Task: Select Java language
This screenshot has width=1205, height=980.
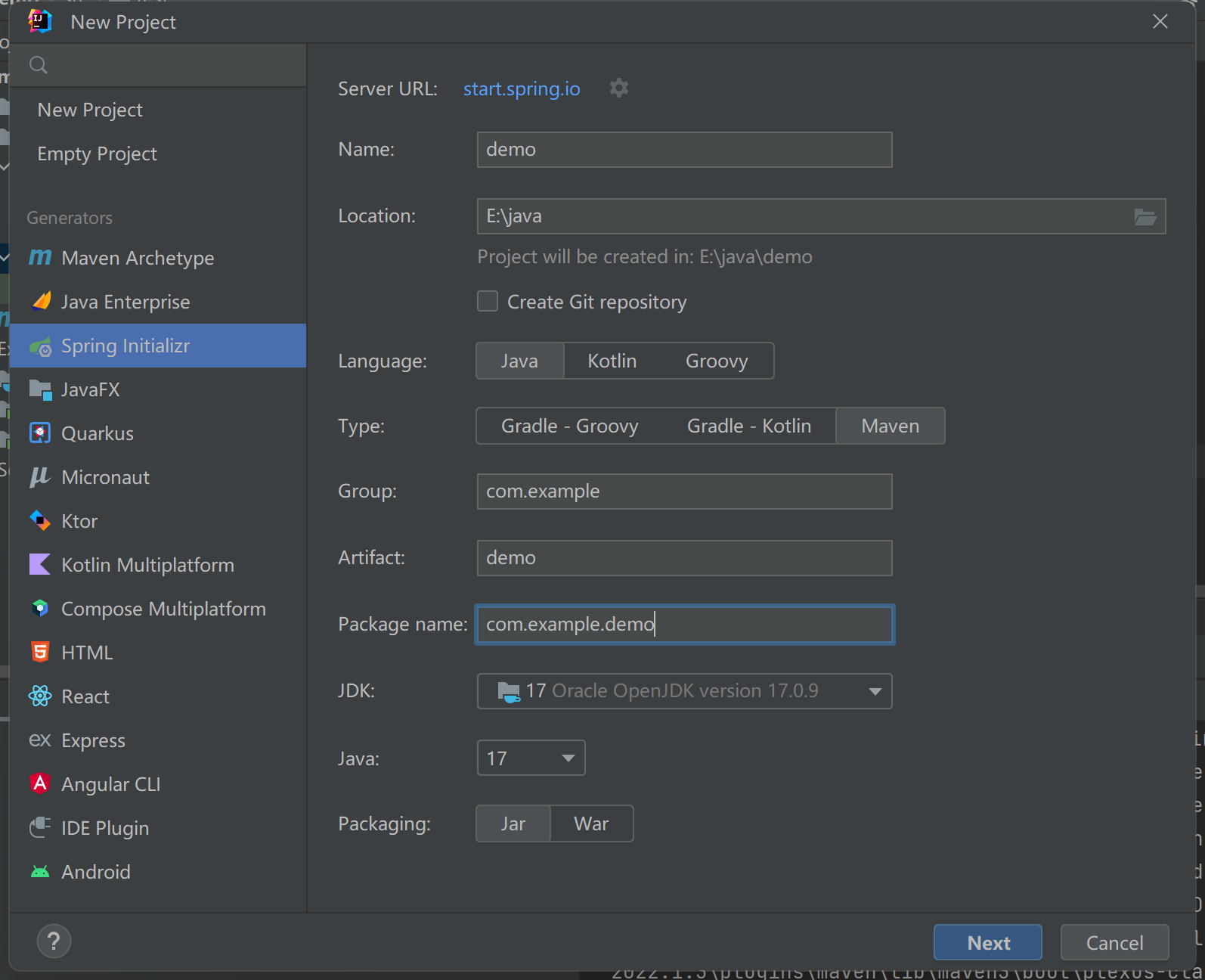Action: click(x=519, y=361)
